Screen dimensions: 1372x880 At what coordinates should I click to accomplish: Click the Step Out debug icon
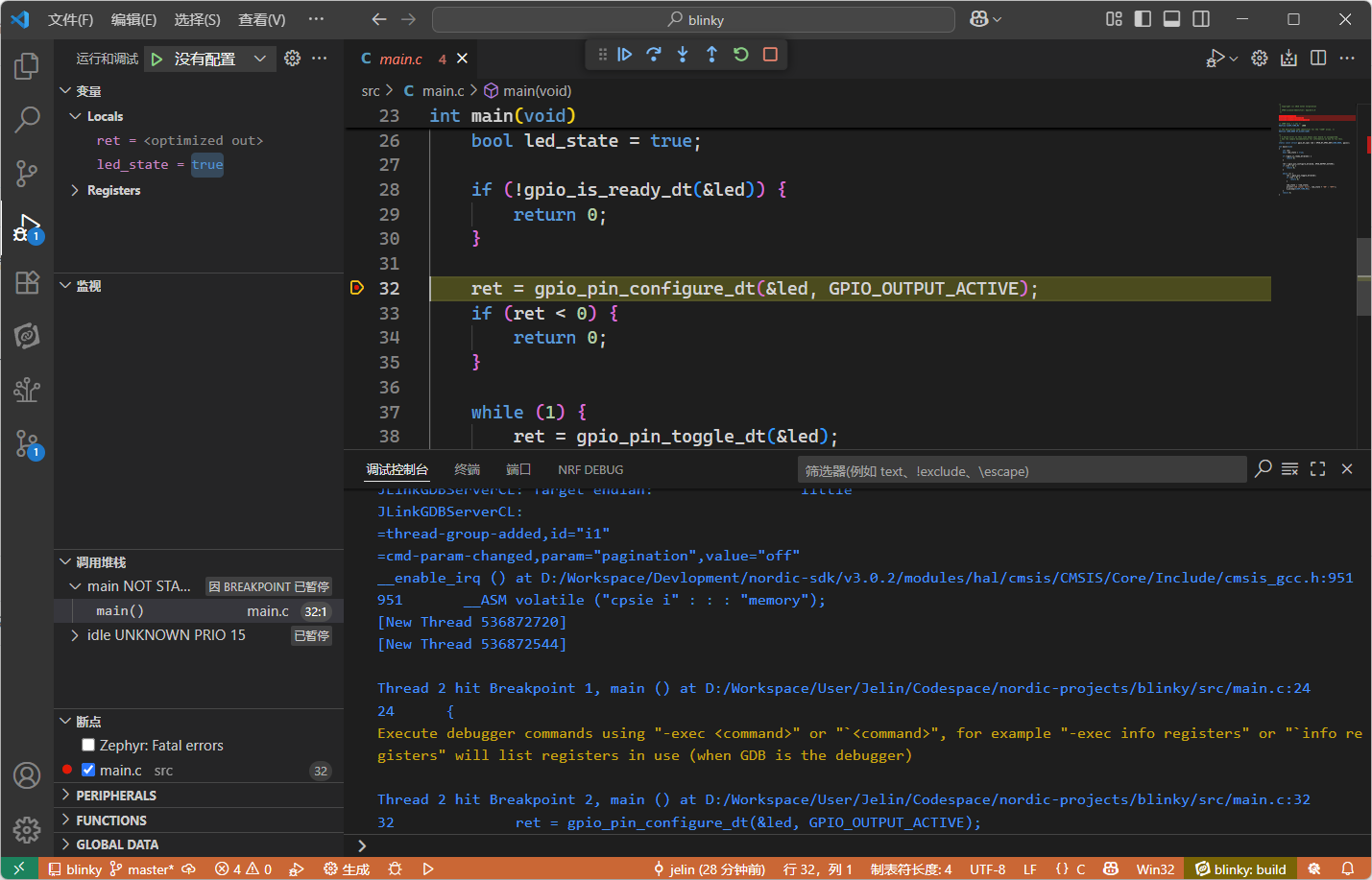711,55
